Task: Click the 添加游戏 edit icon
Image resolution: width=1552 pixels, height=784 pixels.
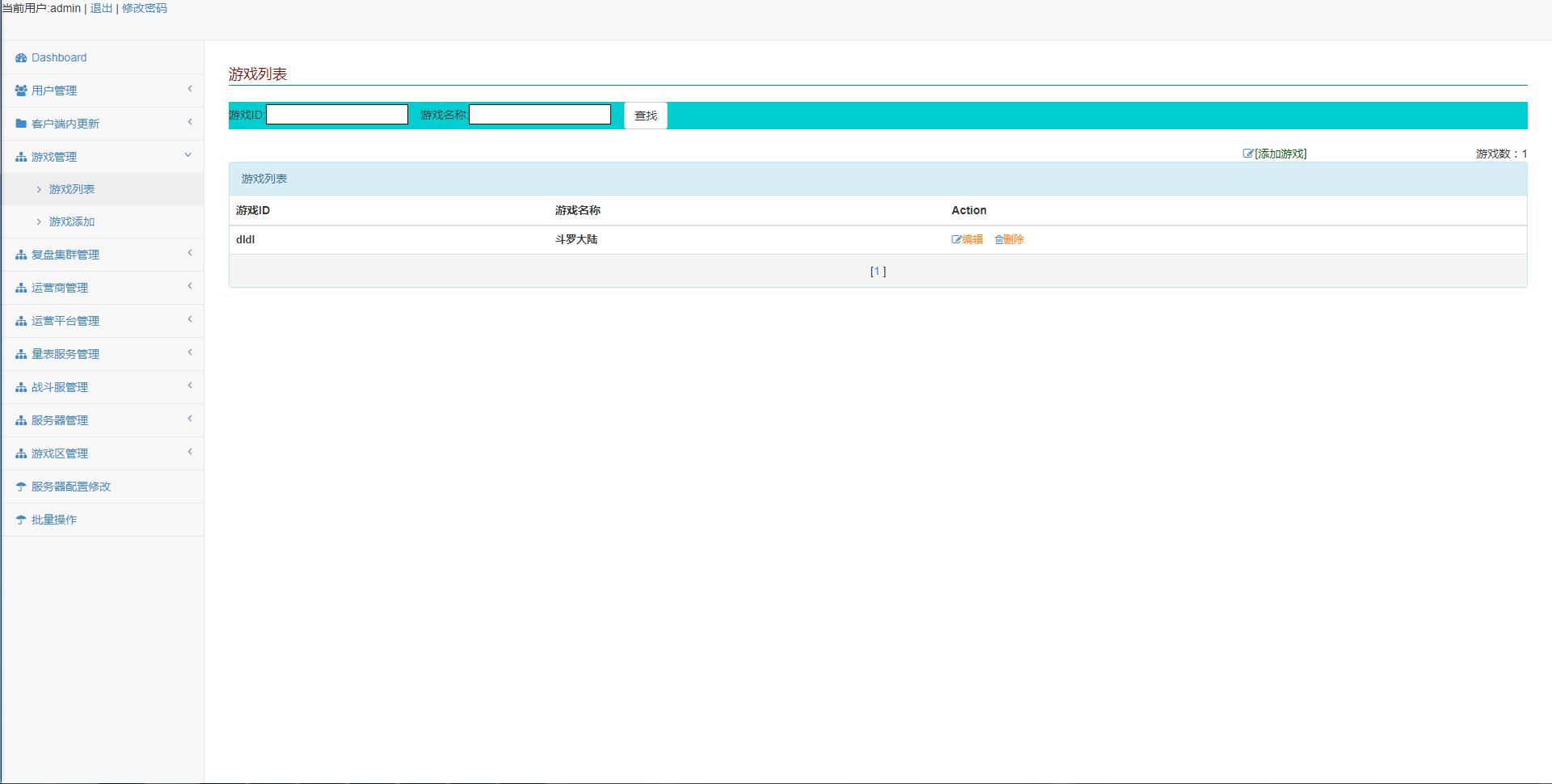Action: point(1248,154)
